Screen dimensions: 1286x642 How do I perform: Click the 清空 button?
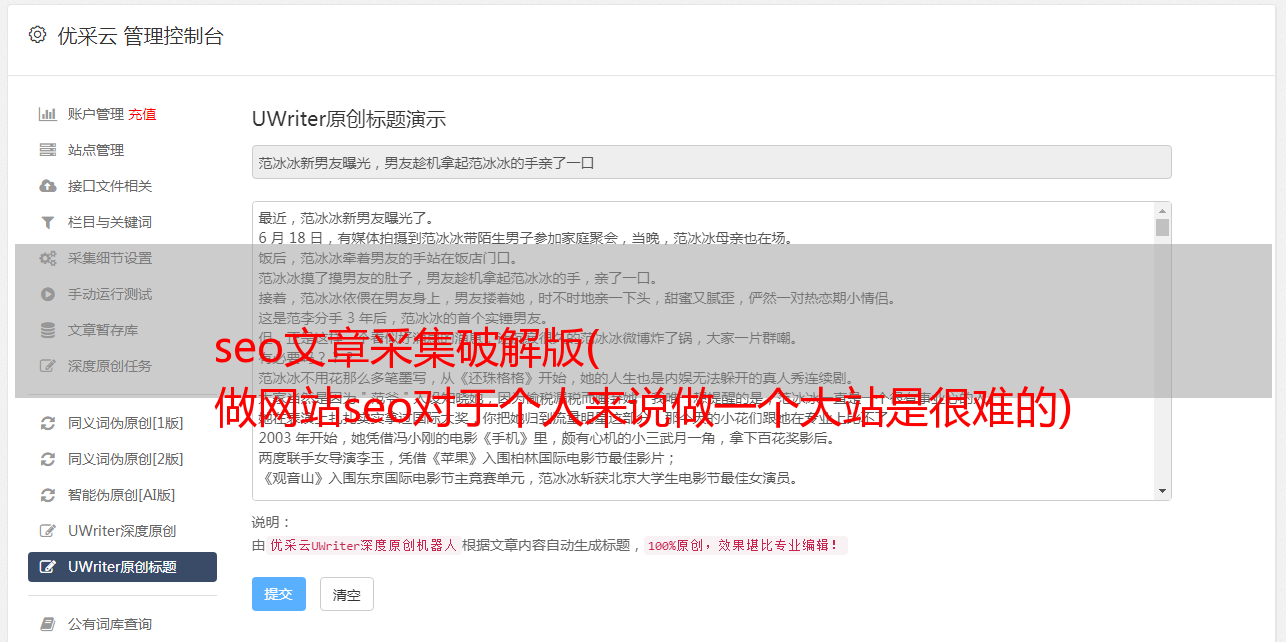(x=346, y=594)
